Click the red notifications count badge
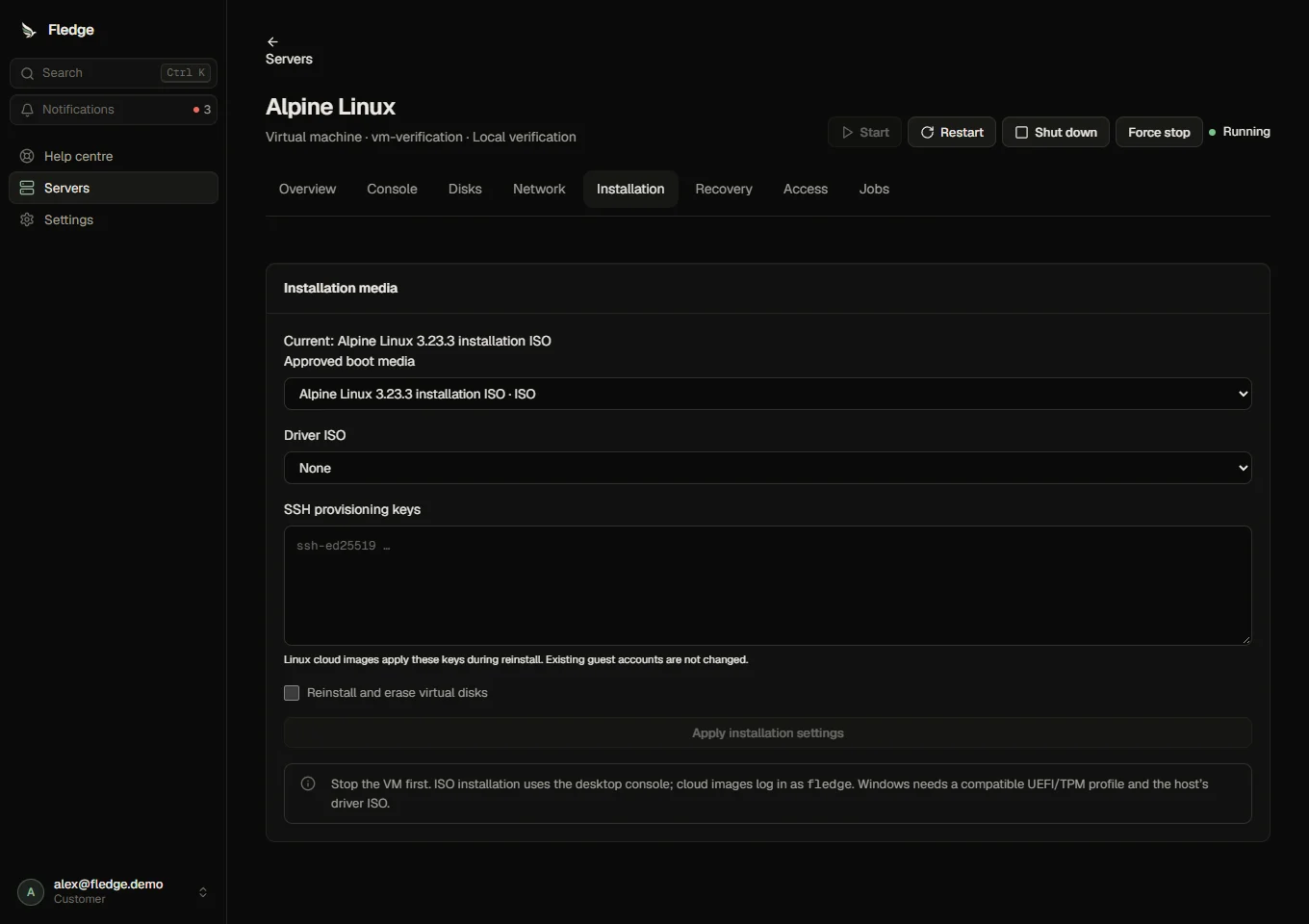Image resolution: width=1309 pixels, height=924 pixels. click(202, 110)
